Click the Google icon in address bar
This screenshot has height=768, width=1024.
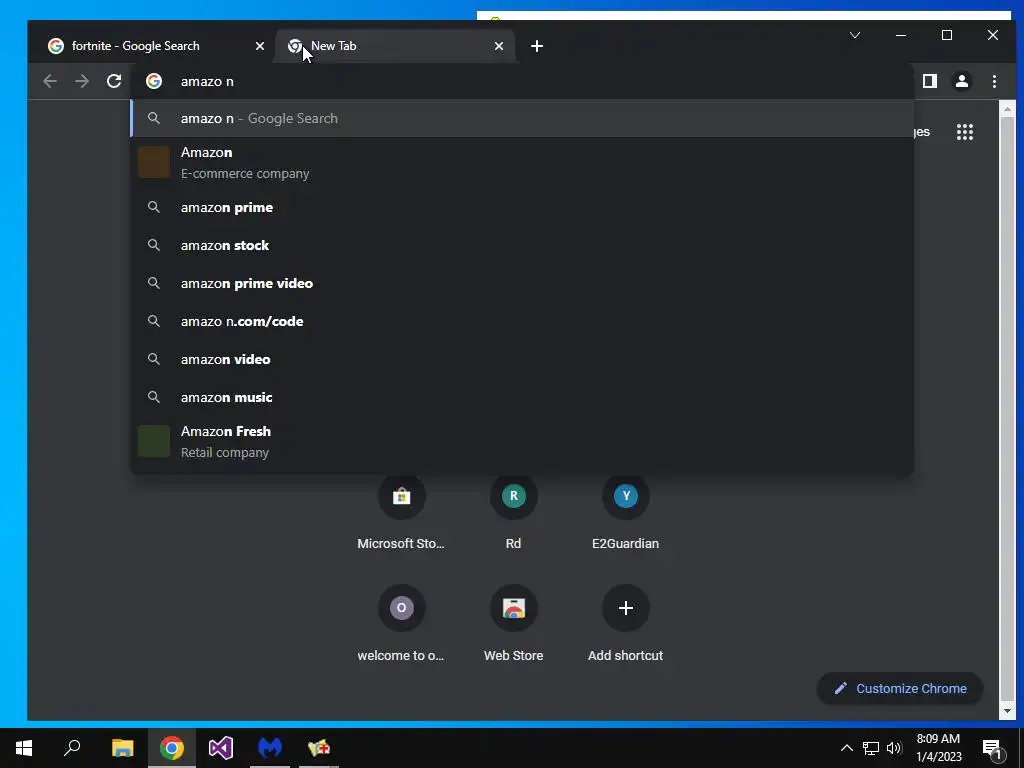(154, 81)
